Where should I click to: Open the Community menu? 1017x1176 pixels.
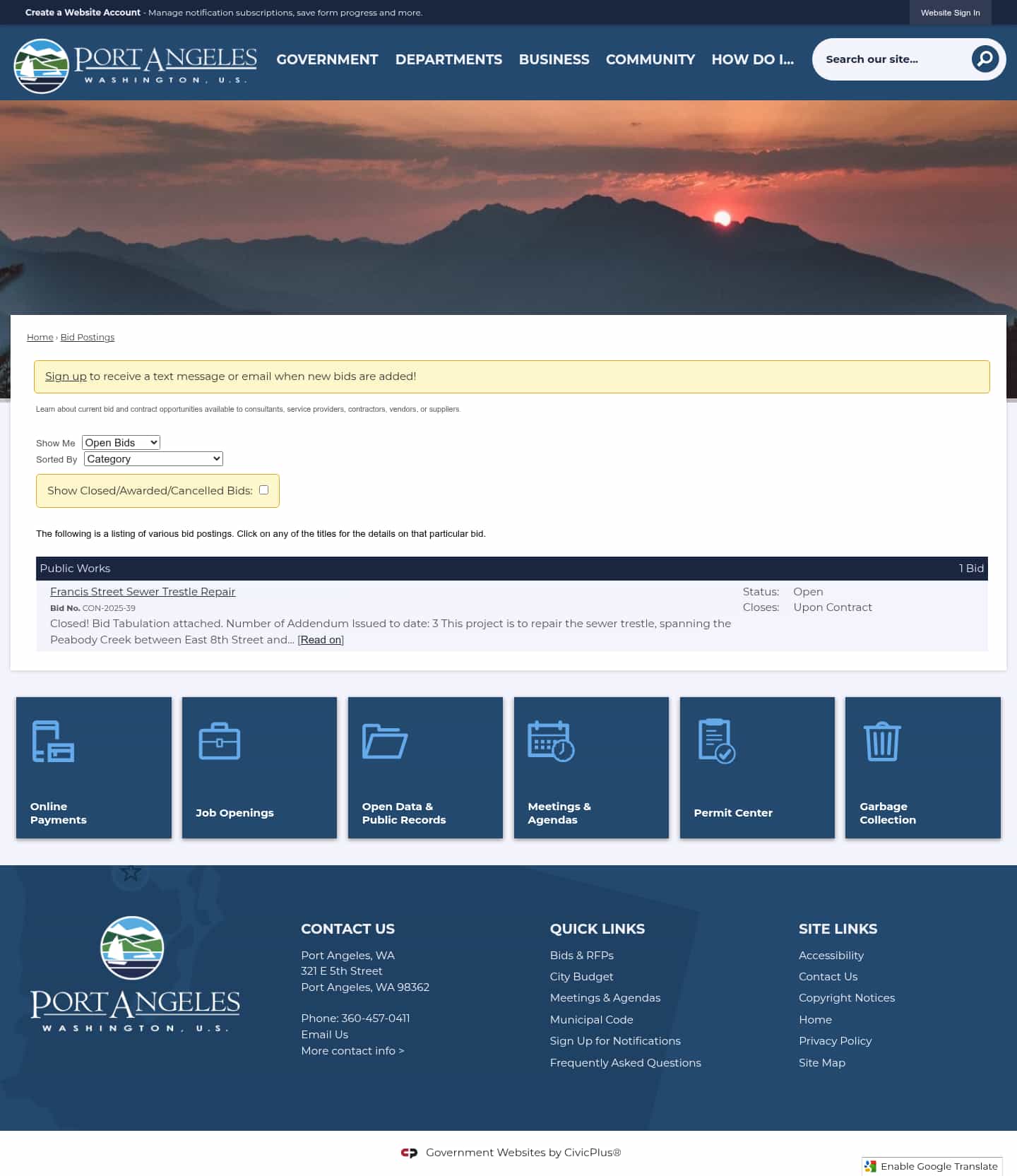tap(650, 59)
